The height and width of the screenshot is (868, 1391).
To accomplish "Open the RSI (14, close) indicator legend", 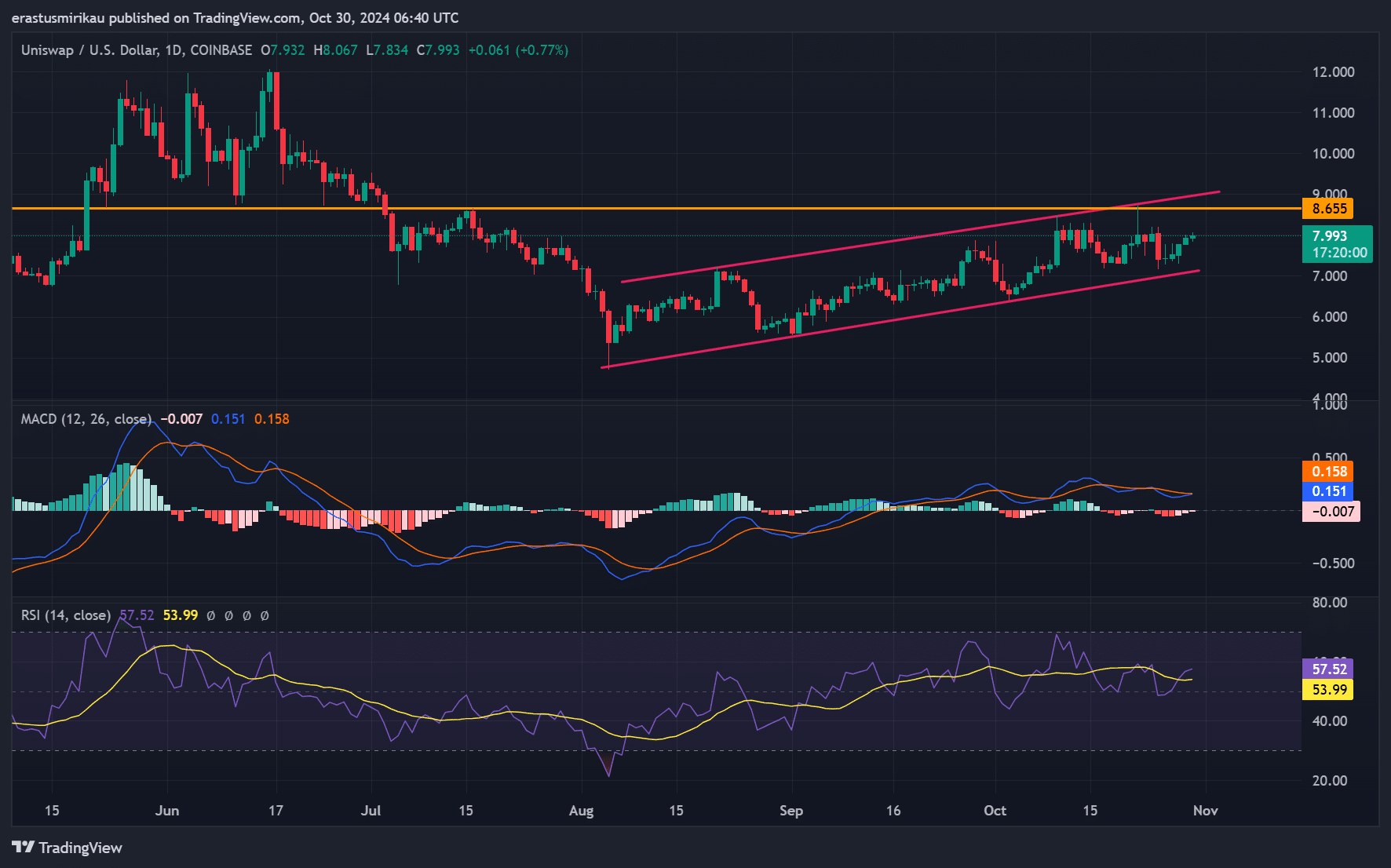I will (x=66, y=615).
